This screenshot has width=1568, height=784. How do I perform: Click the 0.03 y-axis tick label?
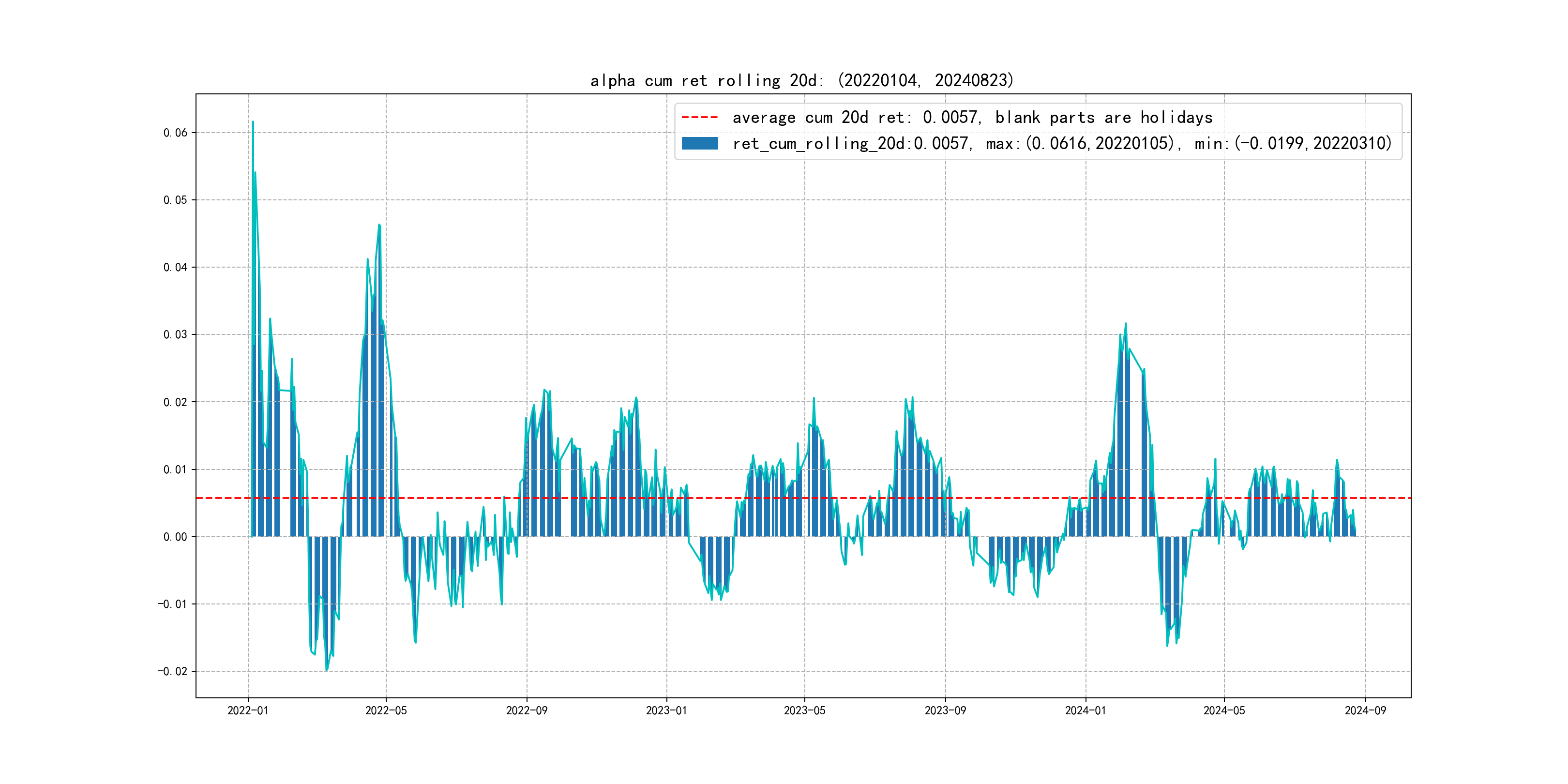point(175,335)
